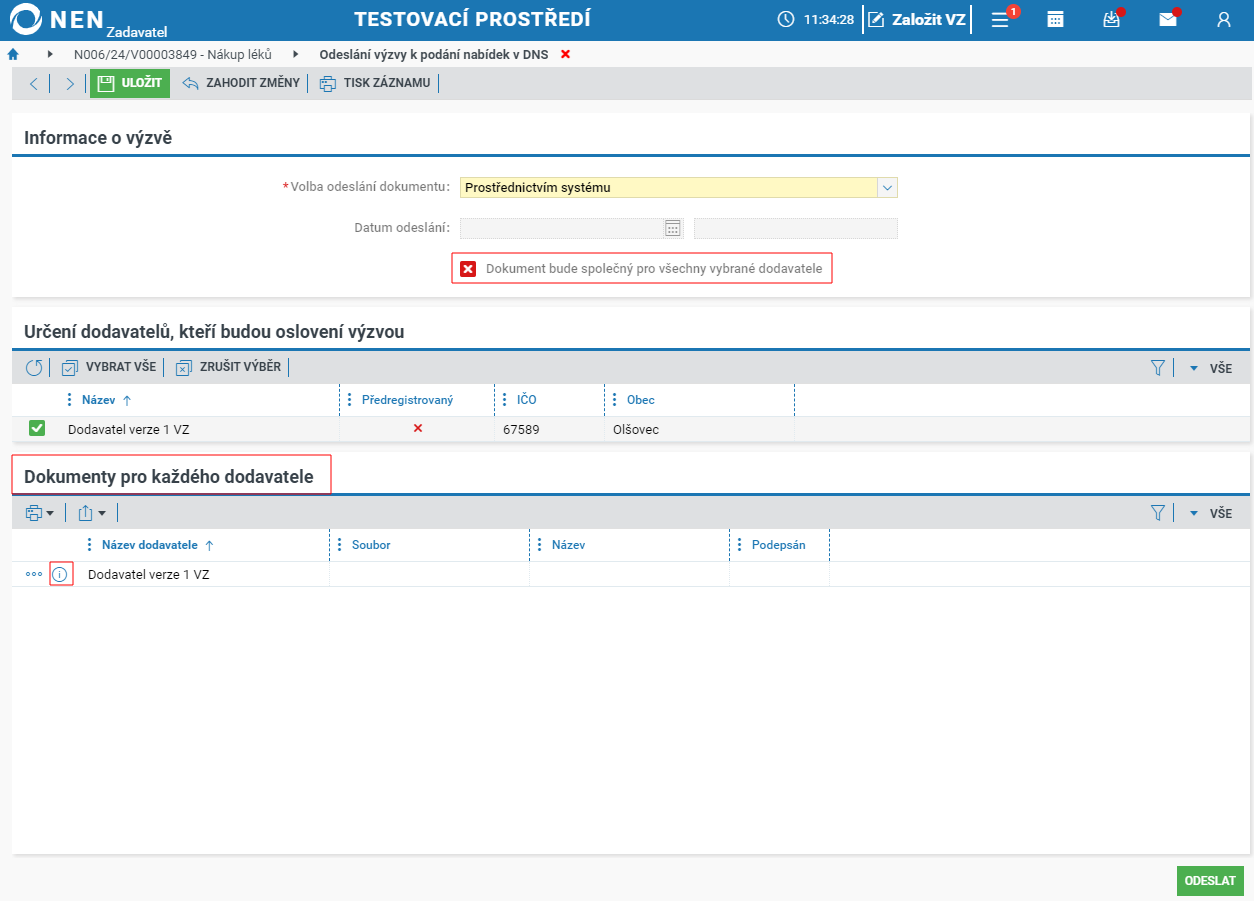Screen dimensions: 1254x901
Task: Toggle the shared document for all suppliers checkbox
Action: click(x=468, y=269)
